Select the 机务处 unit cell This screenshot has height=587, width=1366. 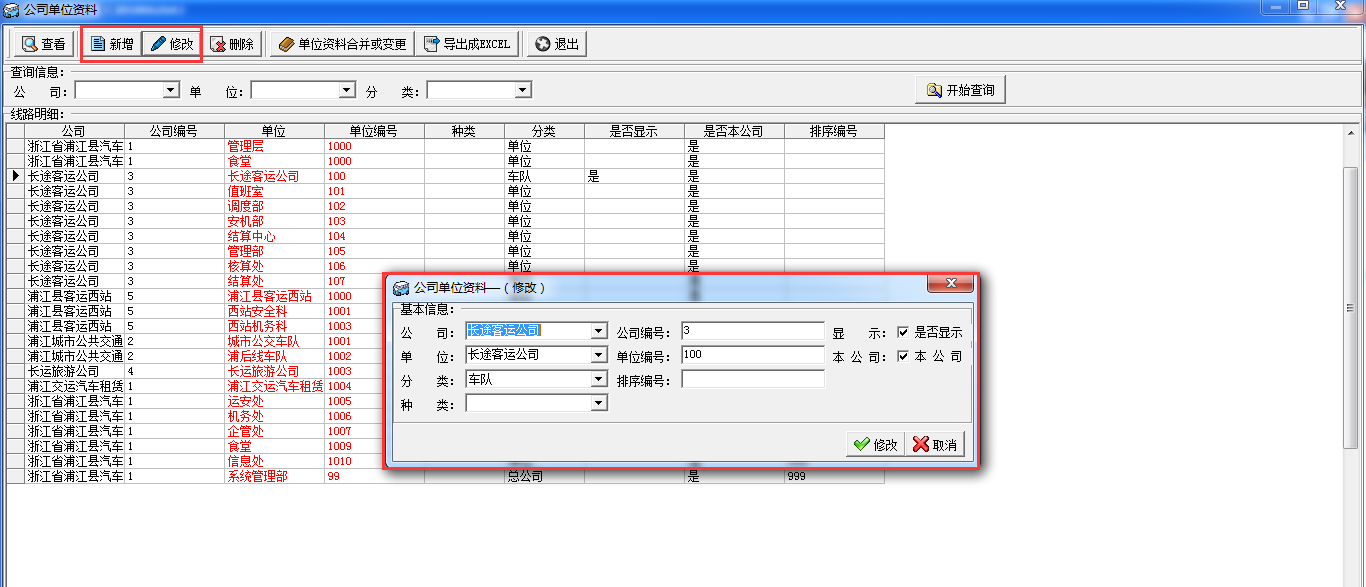coord(274,416)
